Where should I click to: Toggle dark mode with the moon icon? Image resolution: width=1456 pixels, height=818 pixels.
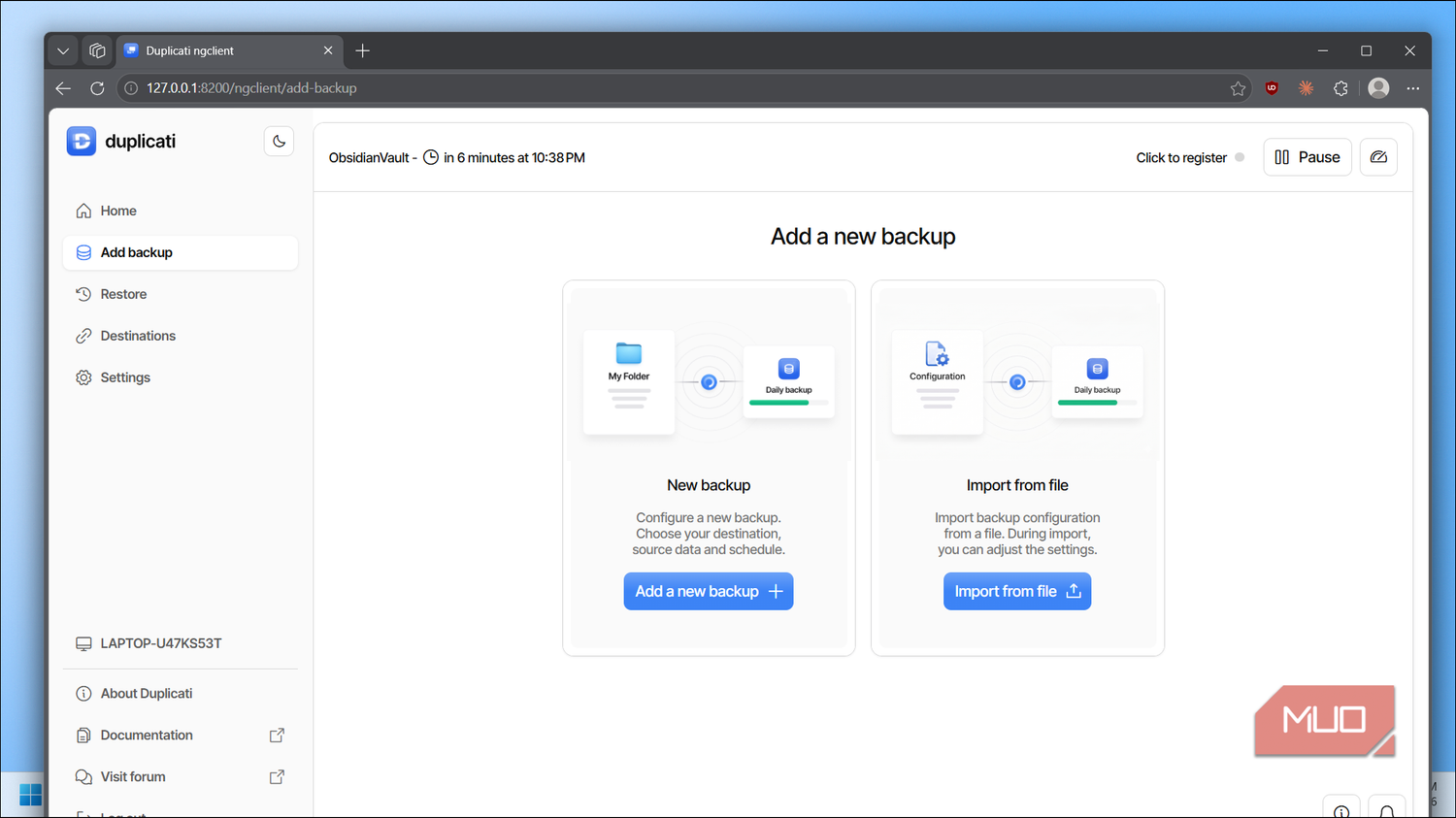tap(279, 142)
